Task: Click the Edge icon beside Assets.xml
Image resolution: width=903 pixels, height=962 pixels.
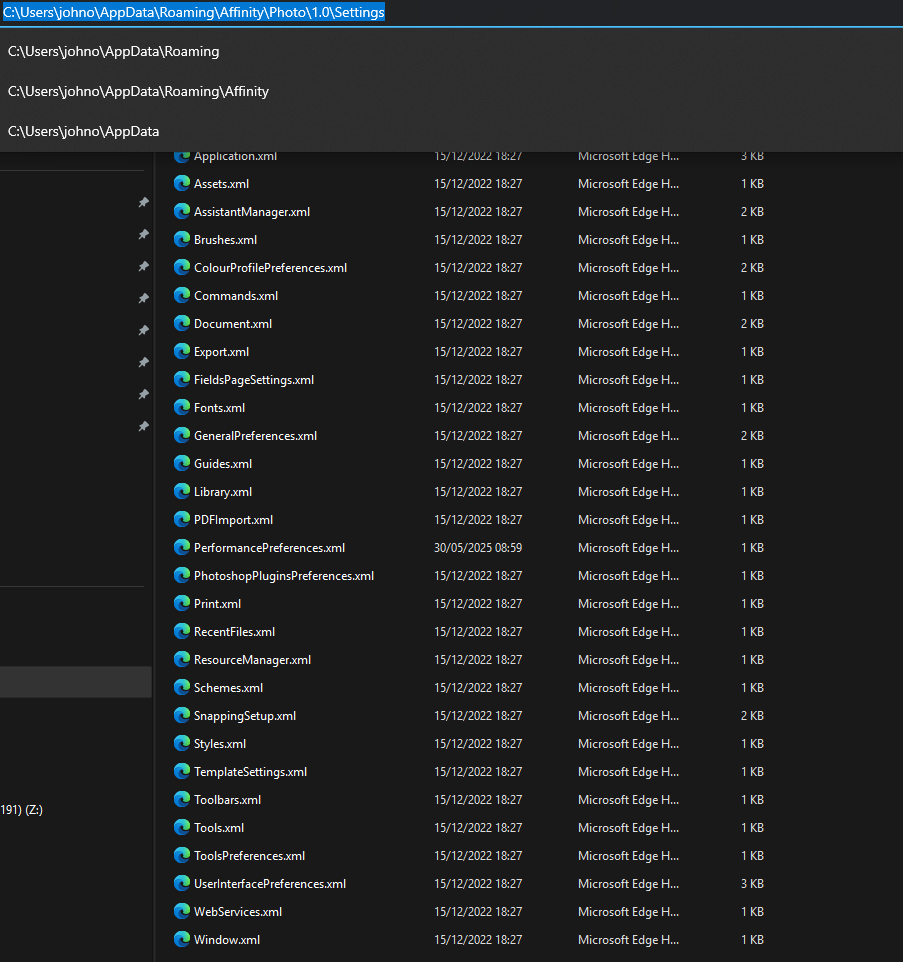Action: [182, 183]
